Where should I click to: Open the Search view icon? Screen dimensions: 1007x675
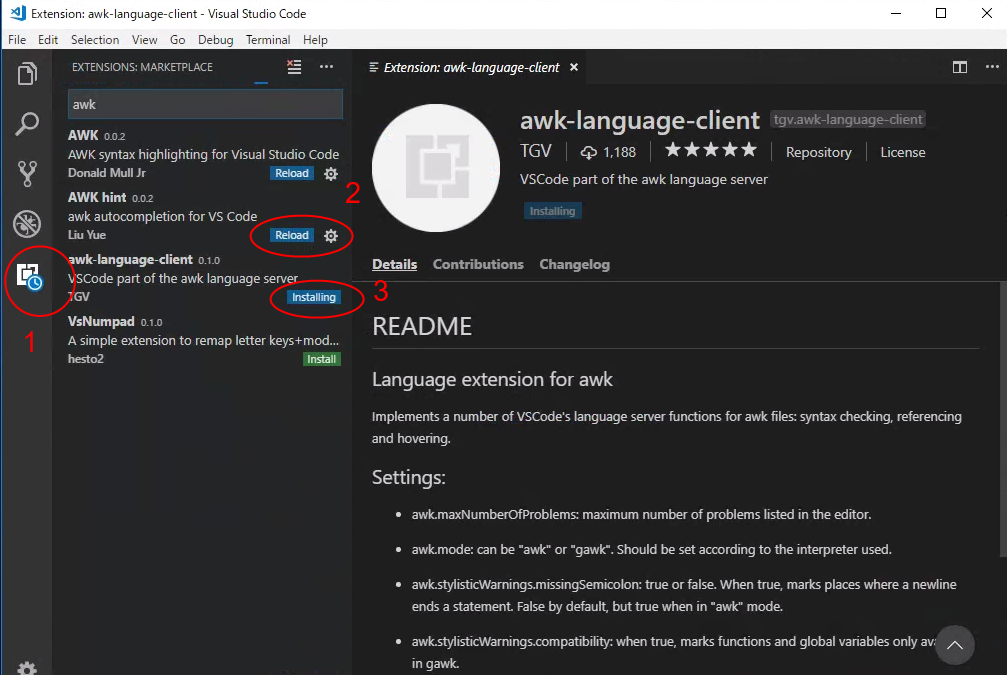[x=27, y=125]
